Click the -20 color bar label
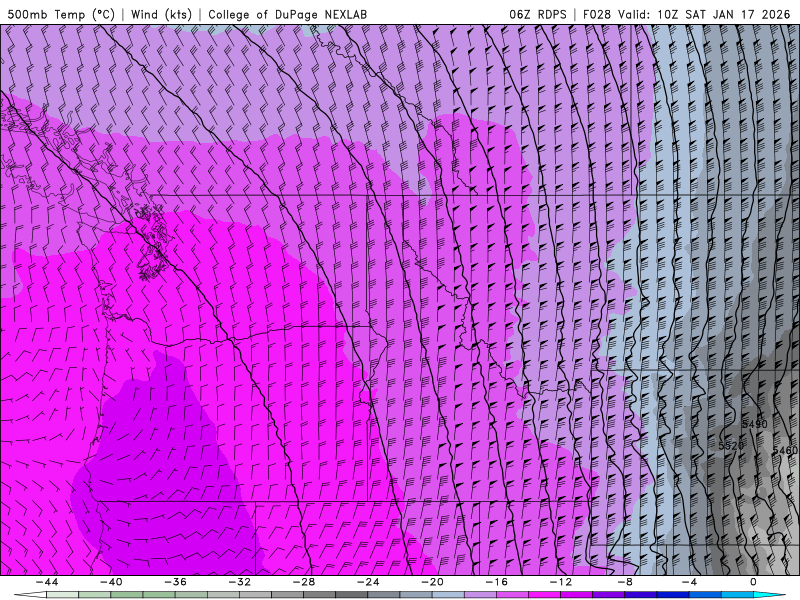The image size is (800, 600). click(433, 582)
